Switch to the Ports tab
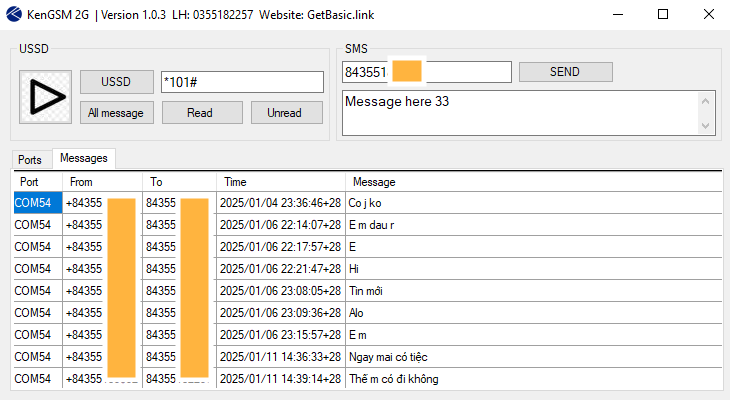 [31, 159]
